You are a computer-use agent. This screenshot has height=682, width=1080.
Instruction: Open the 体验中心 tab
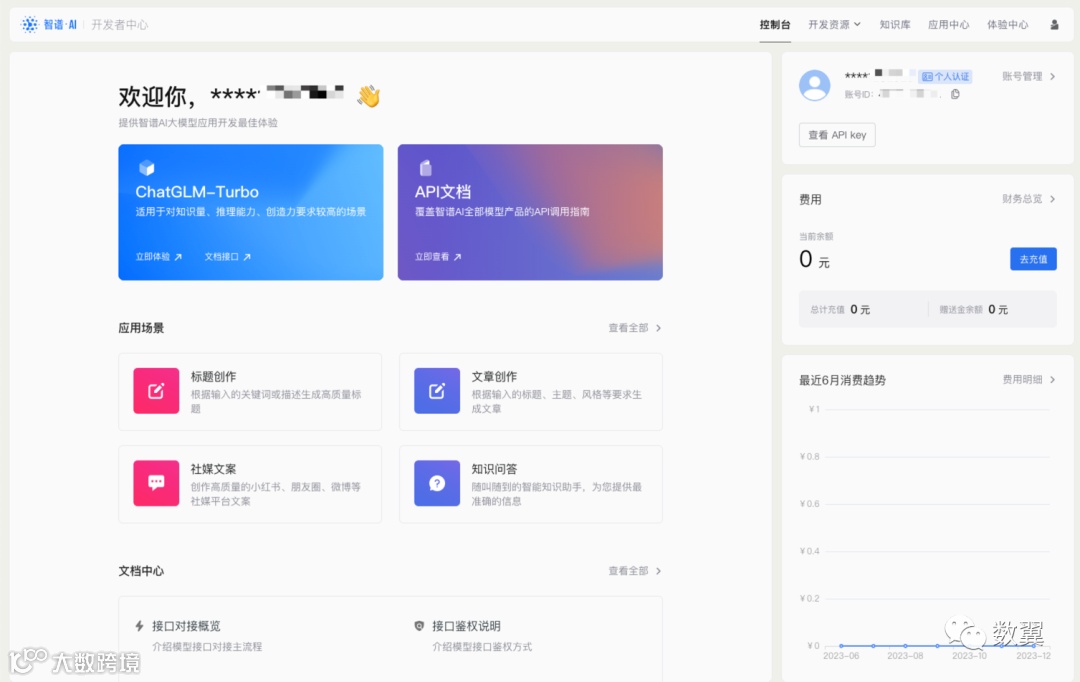(1008, 25)
